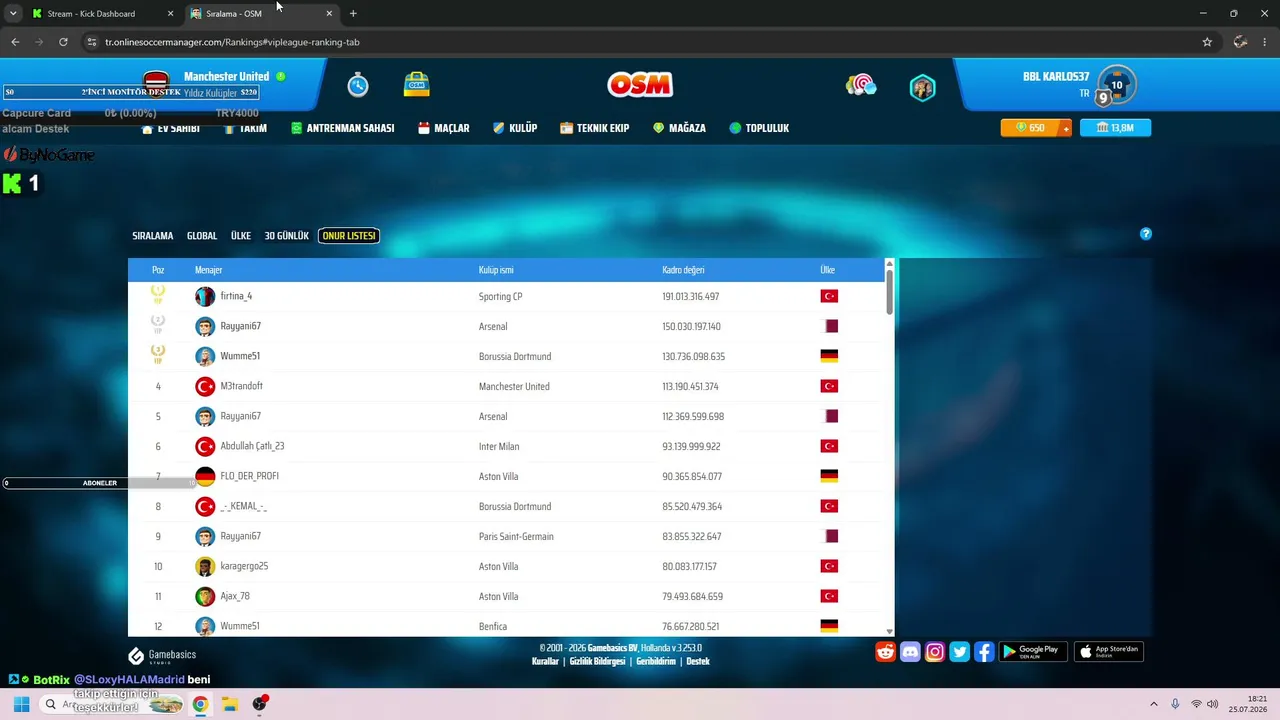1280x720 pixels.
Task: Open the ANTRENMAN SAHASI menu
Action: [342, 128]
